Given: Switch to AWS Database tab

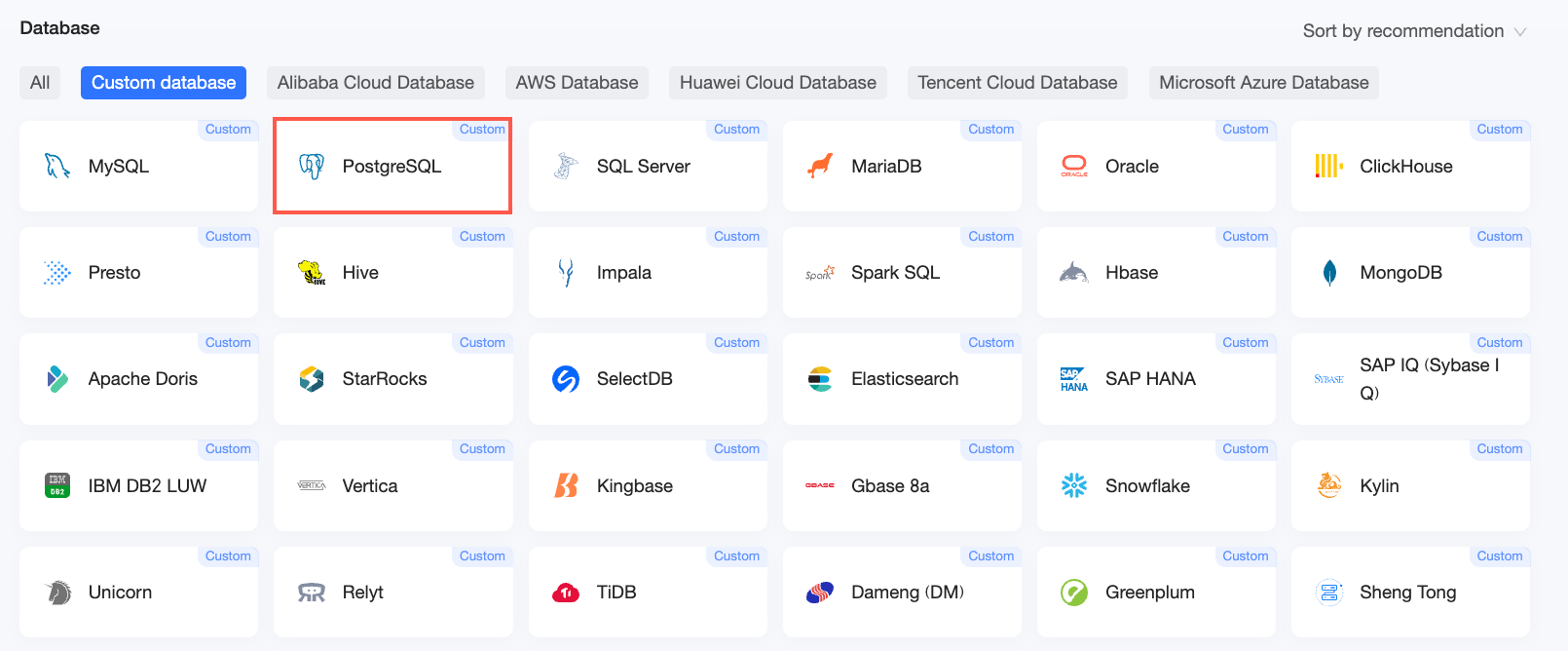Looking at the screenshot, I should (x=577, y=83).
